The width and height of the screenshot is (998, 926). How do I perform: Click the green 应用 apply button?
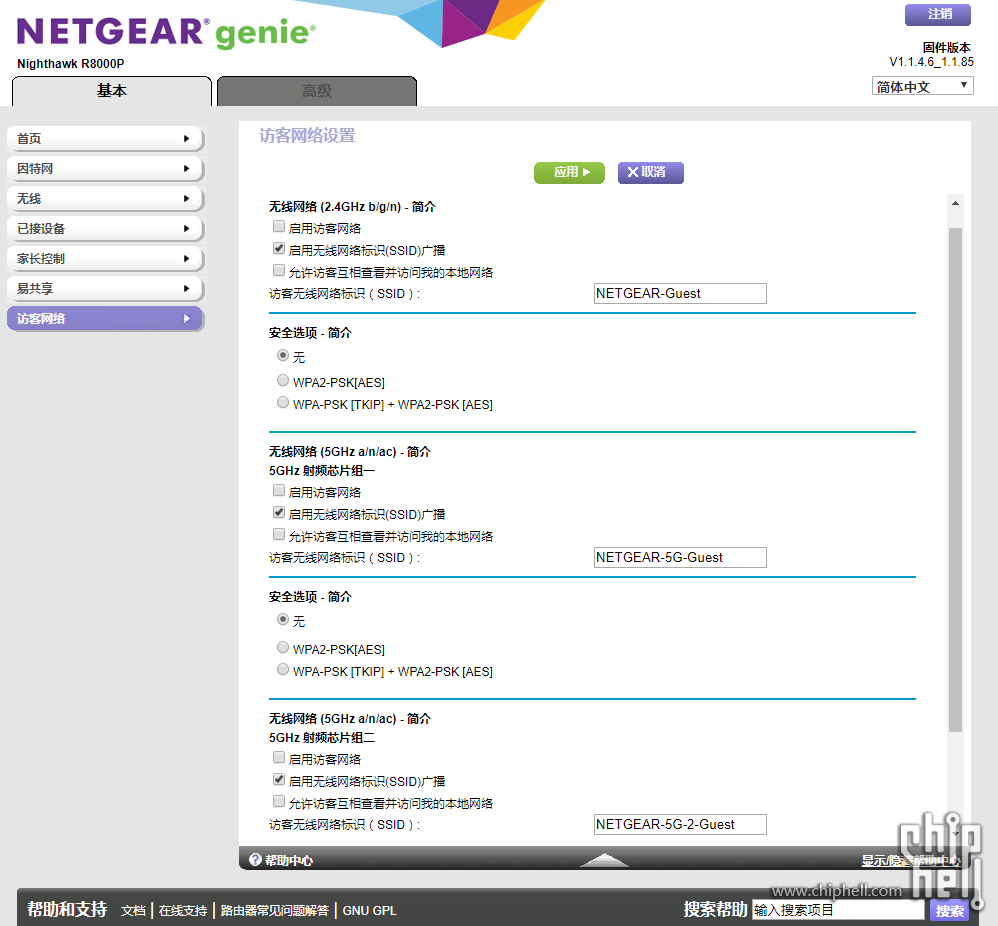tap(569, 172)
